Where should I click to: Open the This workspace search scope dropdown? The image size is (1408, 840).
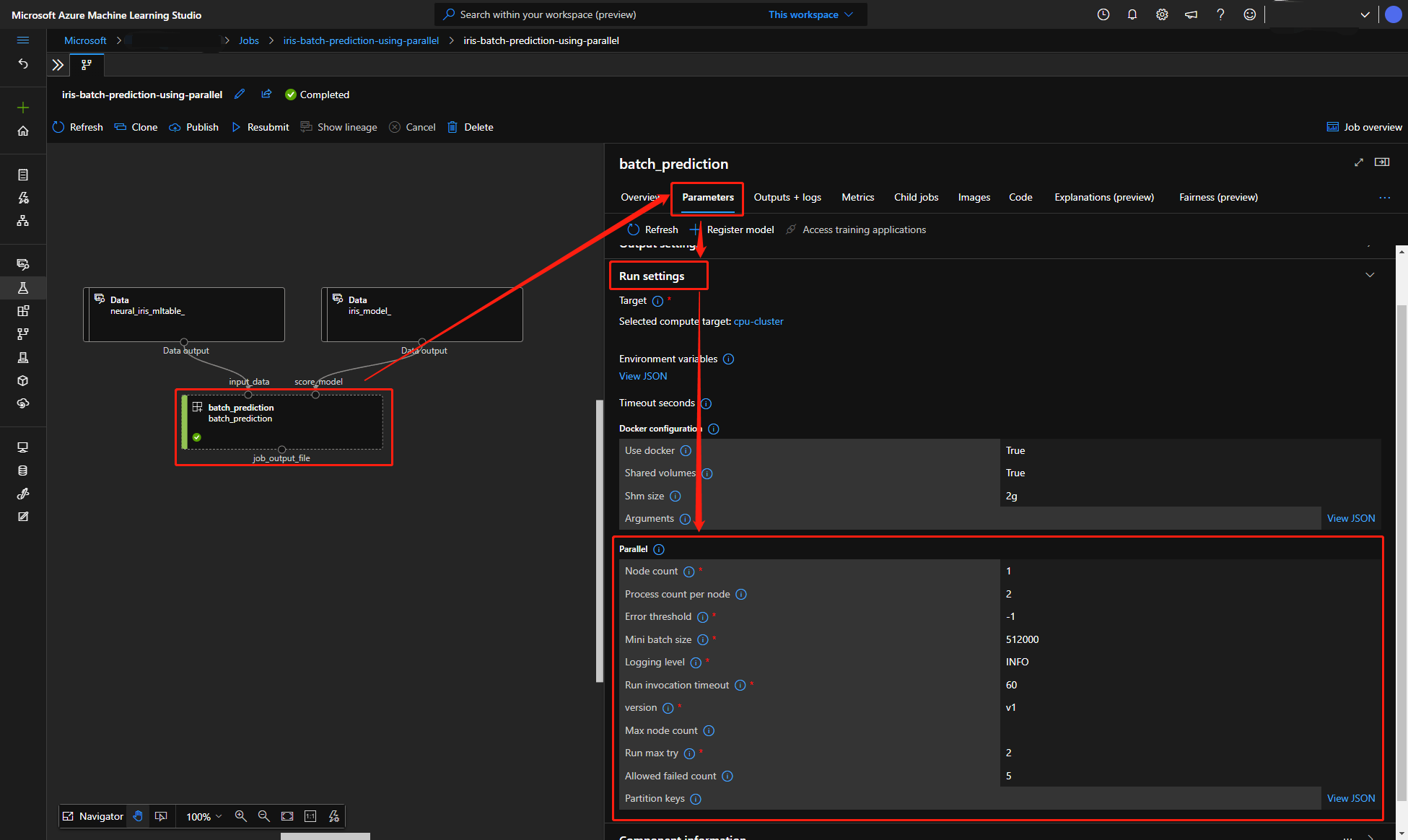tap(810, 14)
